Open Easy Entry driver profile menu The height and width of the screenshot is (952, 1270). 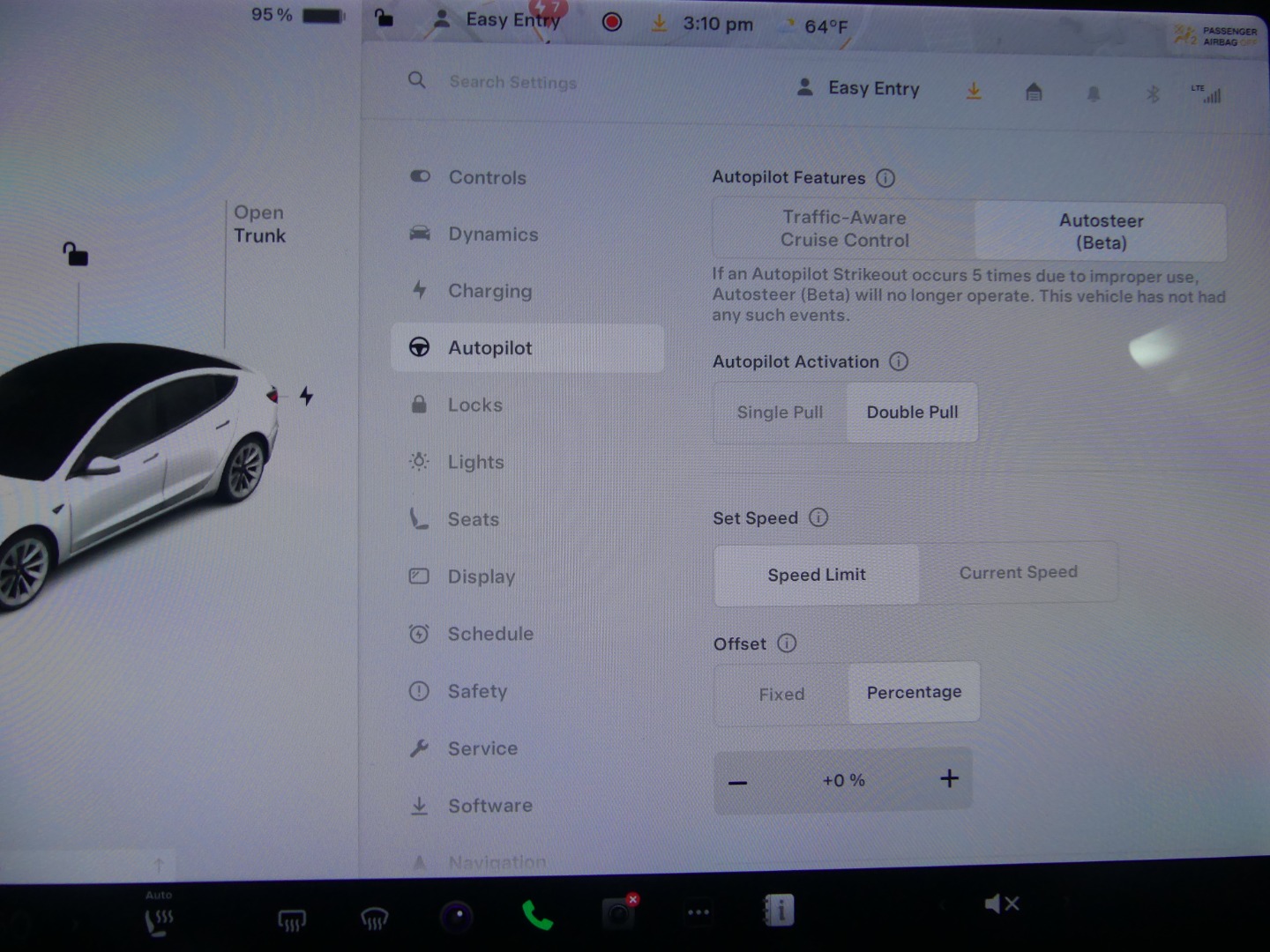pyautogui.click(x=860, y=89)
